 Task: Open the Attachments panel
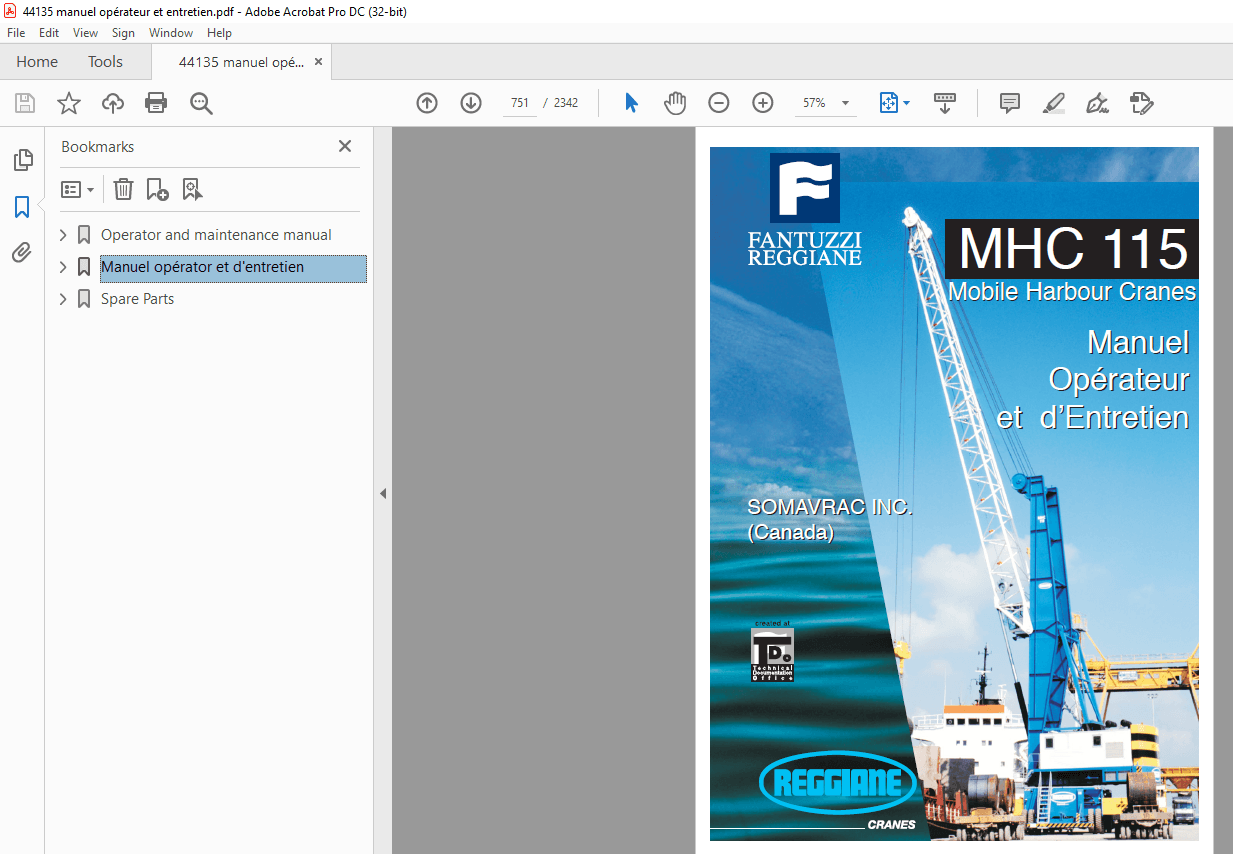pyautogui.click(x=22, y=252)
